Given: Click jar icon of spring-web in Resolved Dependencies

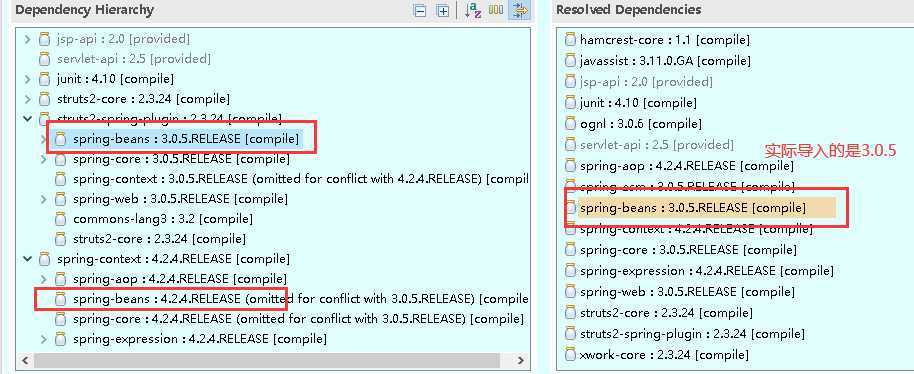Looking at the screenshot, I should point(571,291).
